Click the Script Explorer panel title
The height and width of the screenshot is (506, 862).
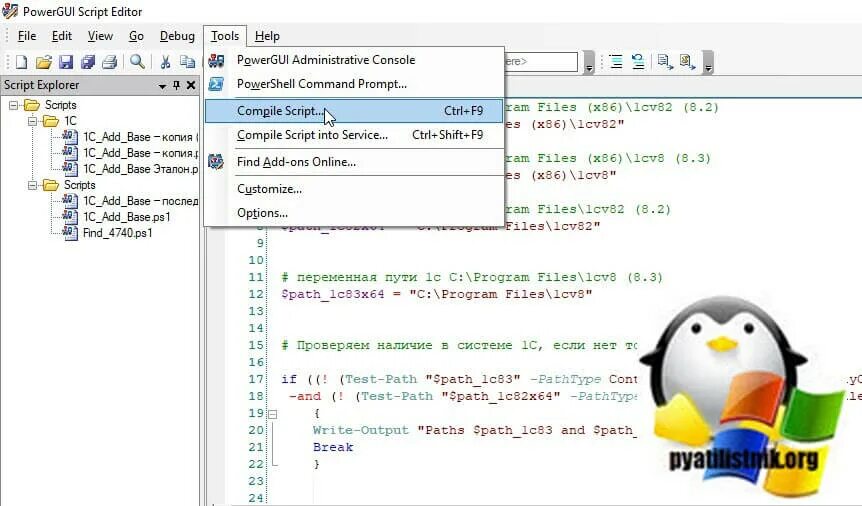click(42, 85)
